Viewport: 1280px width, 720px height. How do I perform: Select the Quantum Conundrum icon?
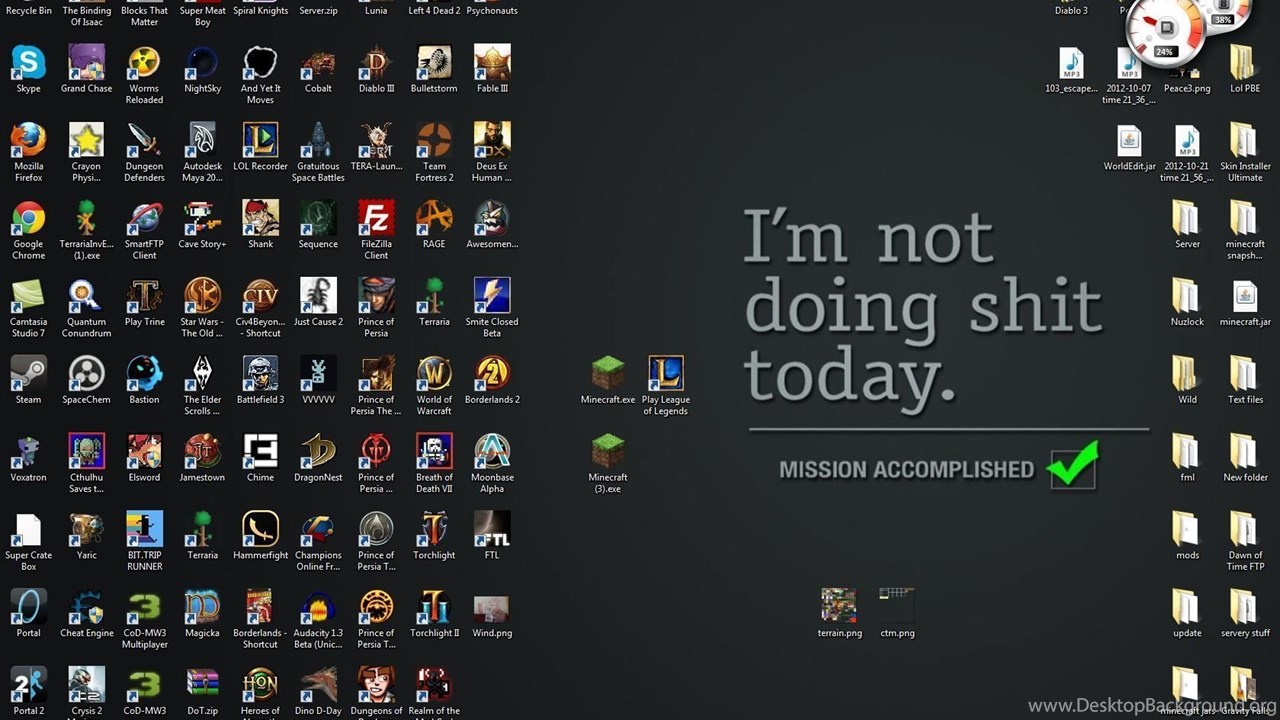(86, 297)
